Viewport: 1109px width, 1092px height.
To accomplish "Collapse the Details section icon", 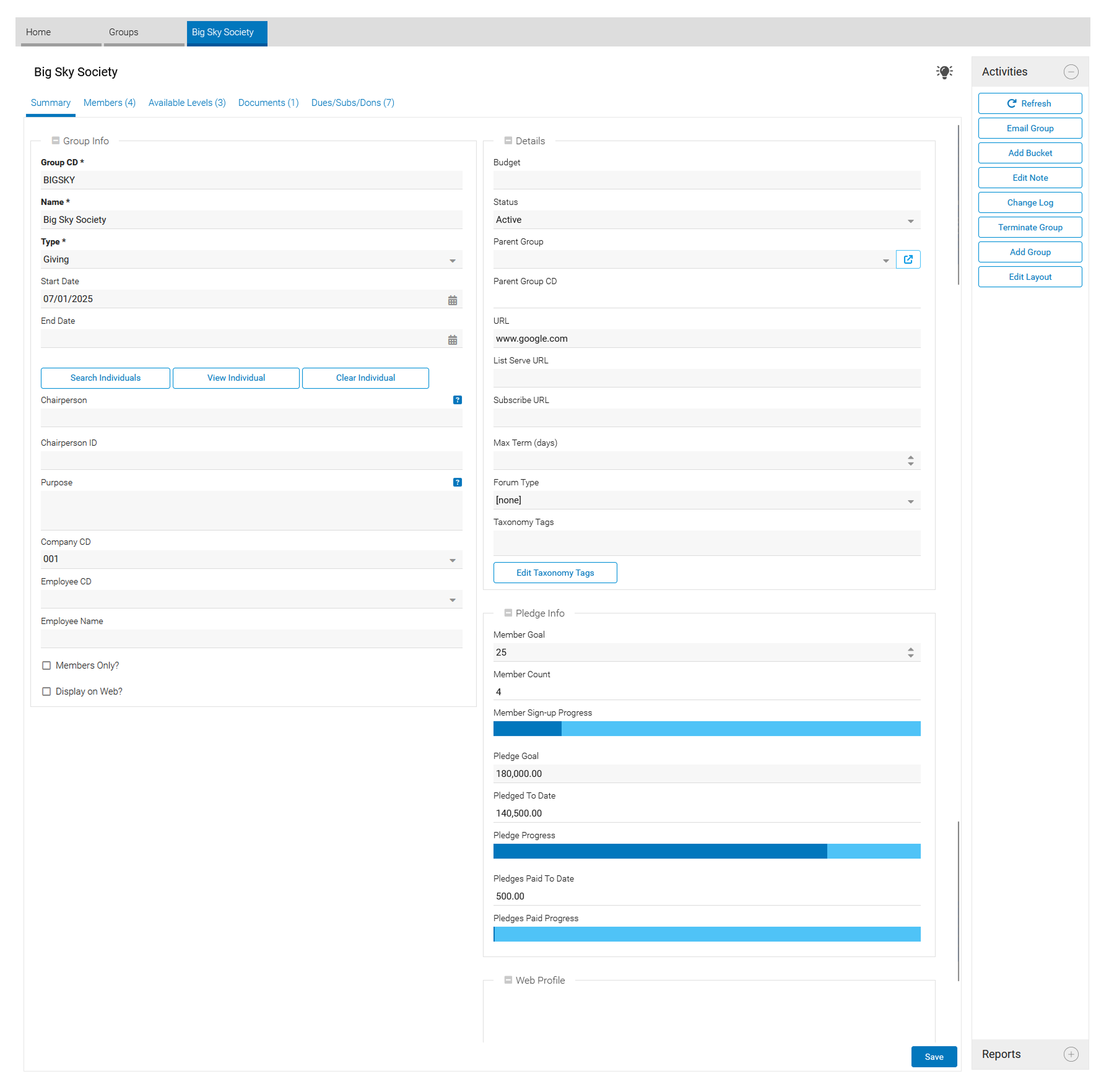I will (x=508, y=141).
